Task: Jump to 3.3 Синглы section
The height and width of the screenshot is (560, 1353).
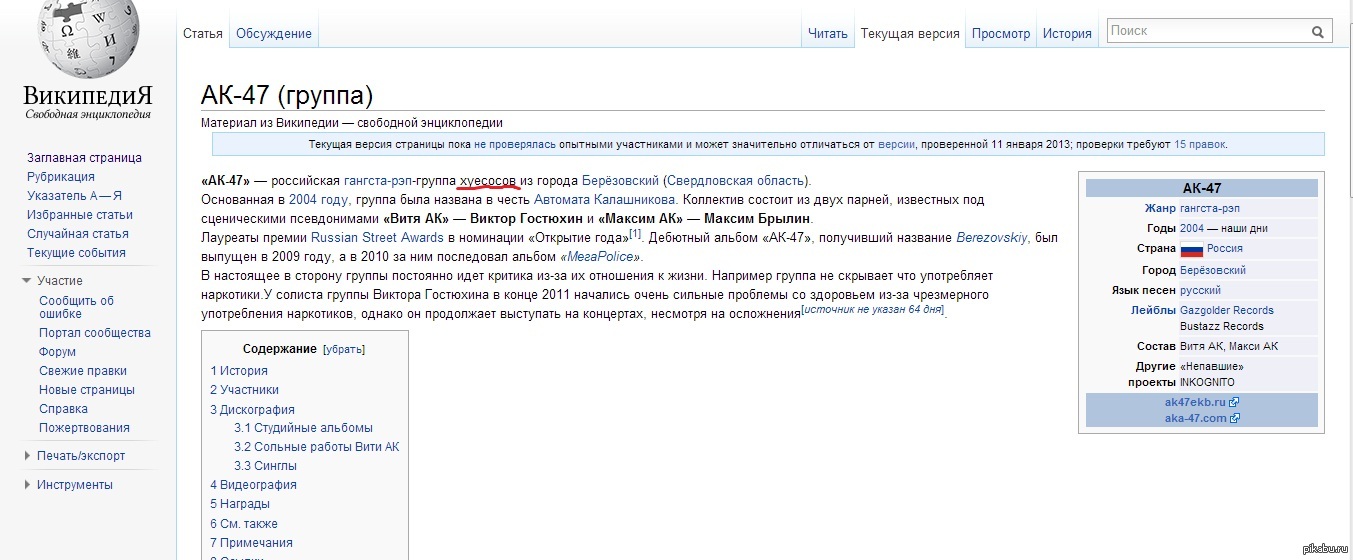Action: point(265,466)
